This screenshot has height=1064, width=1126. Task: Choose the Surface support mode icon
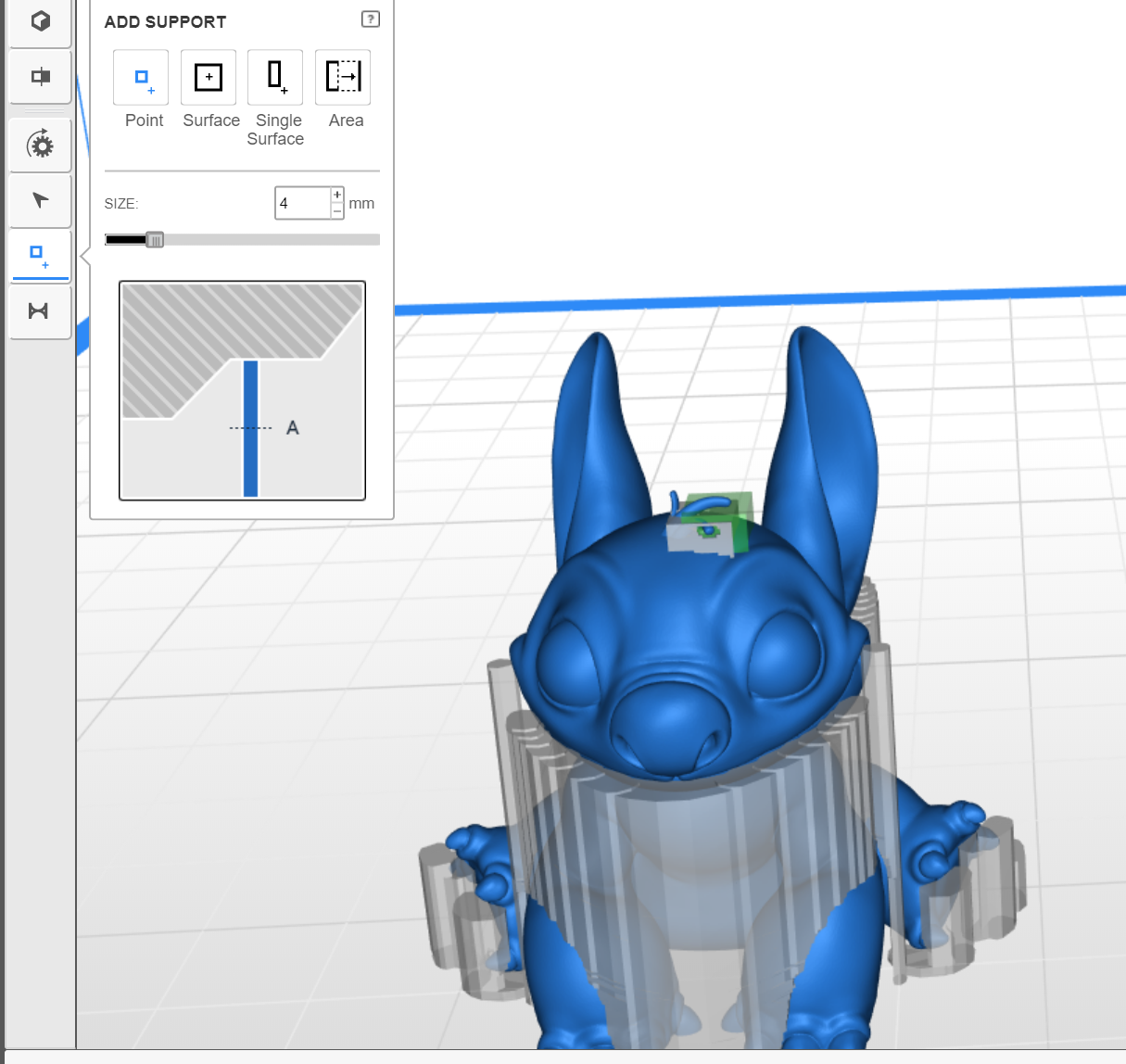(x=209, y=78)
